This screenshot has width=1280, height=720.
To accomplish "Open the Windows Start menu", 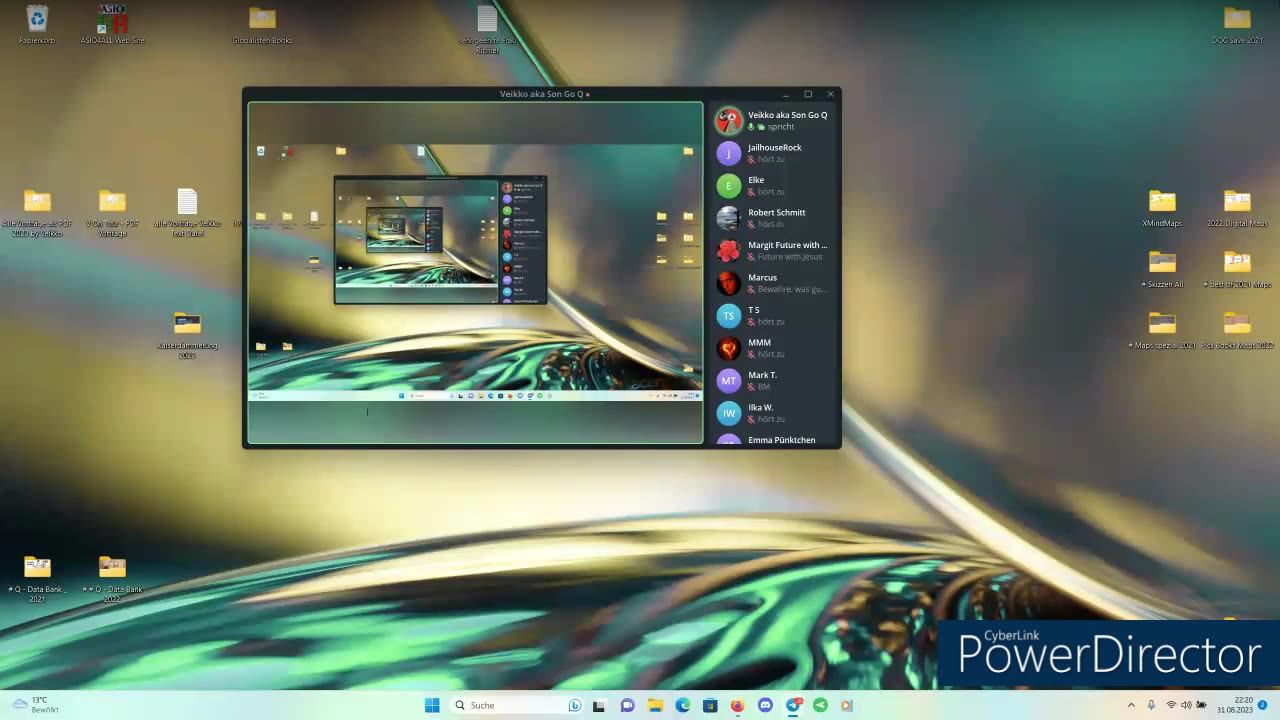I will click(432, 705).
